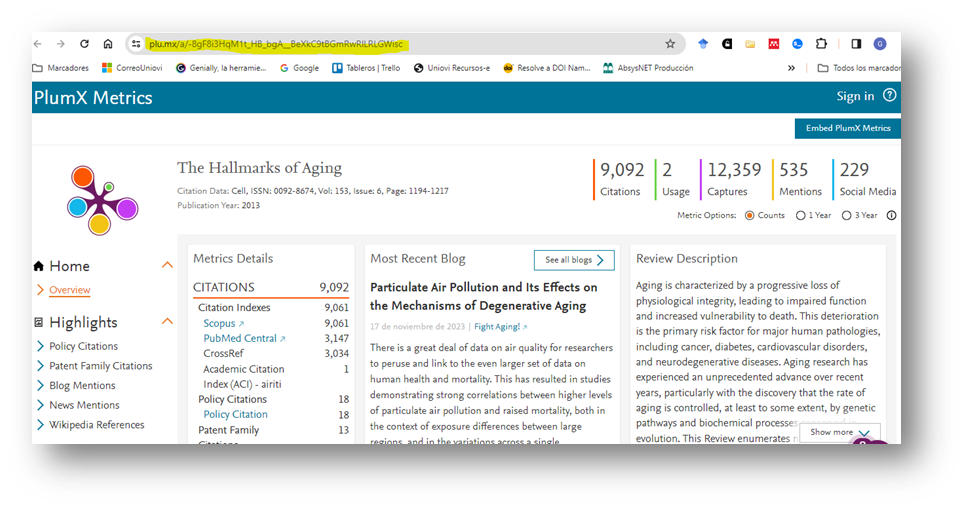This screenshot has width=966, height=509.
Task: Go to the browser home page icon
Action: click(108, 44)
